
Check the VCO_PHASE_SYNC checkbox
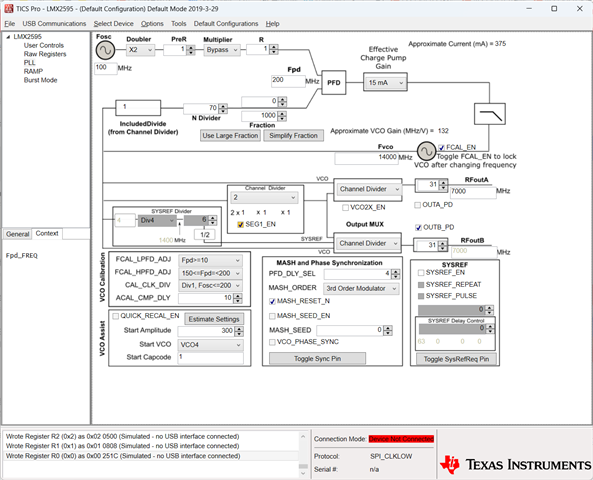[x=272, y=342]
